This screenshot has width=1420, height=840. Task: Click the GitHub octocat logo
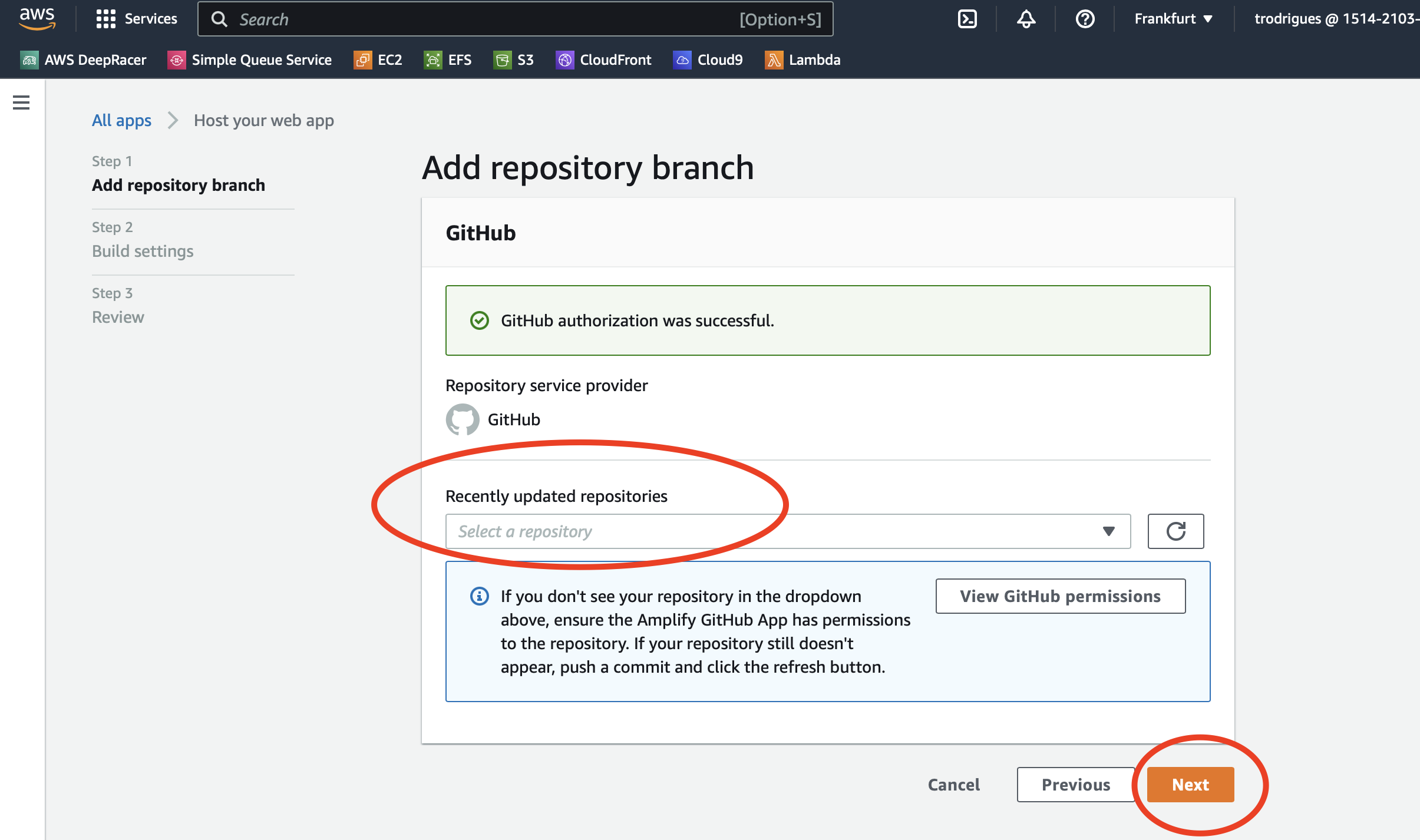coord(463,419)
